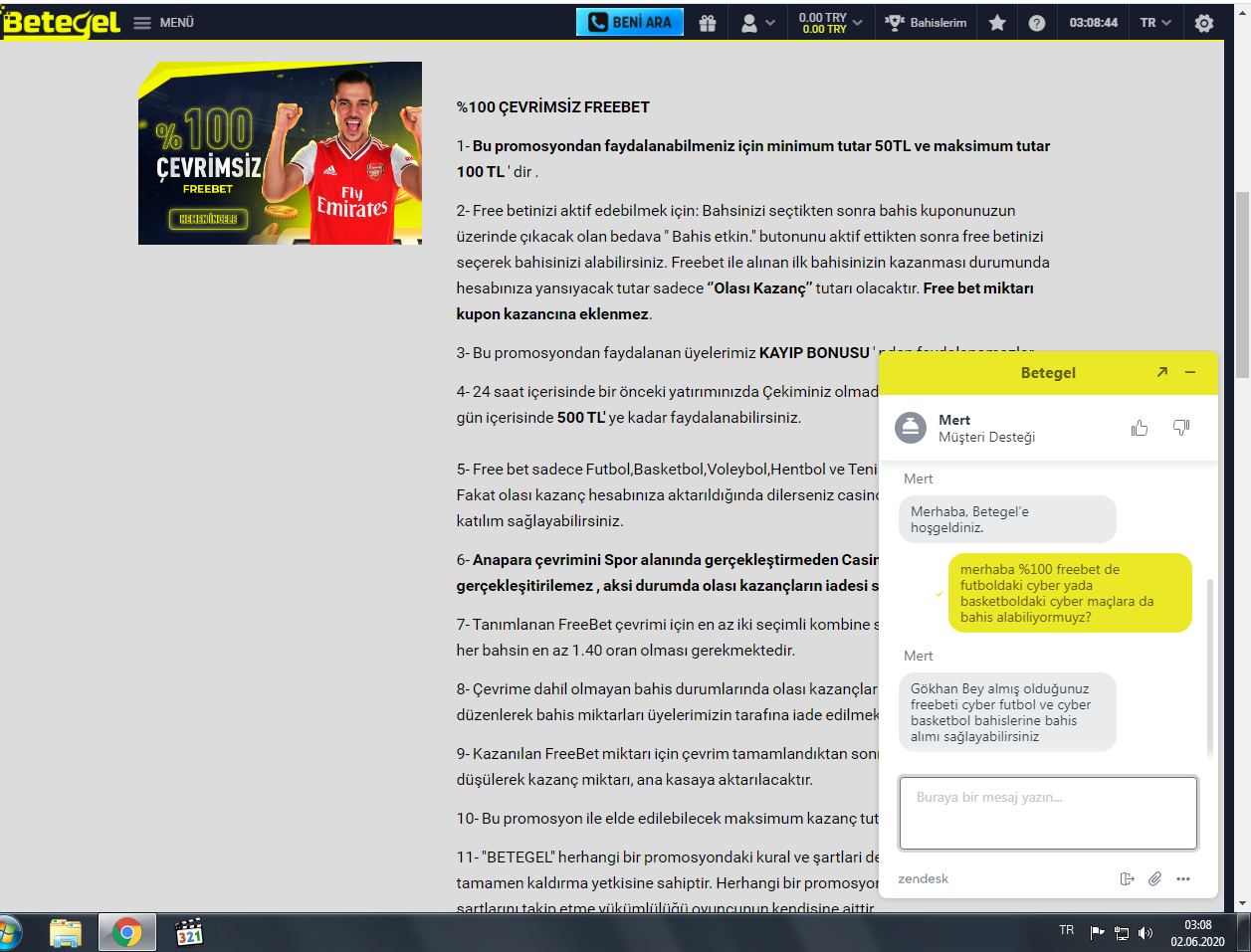The width and height of the screenshot is (1251, 952).
Task: Open chat more options ellipsis
Action: tap(1182, 878)
